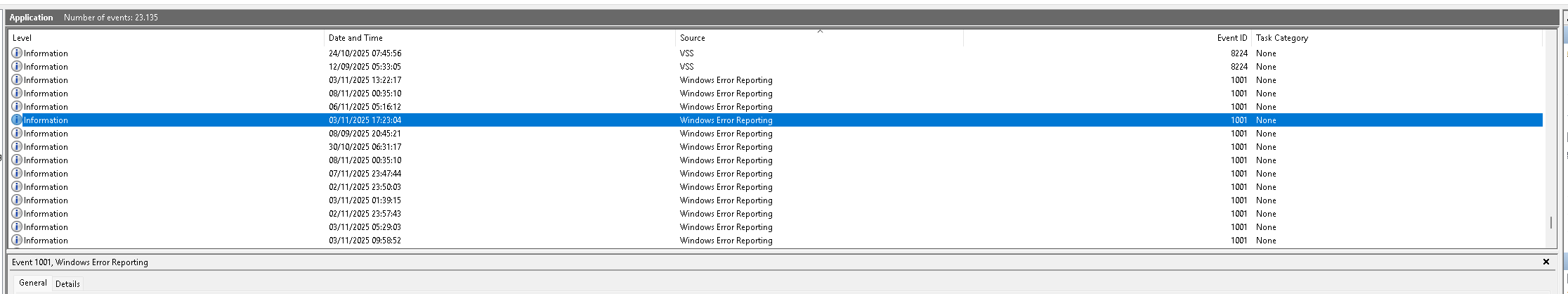
Task: Click the VSS source in the 12/09/2025 row
Action: (x=686, y=67)
